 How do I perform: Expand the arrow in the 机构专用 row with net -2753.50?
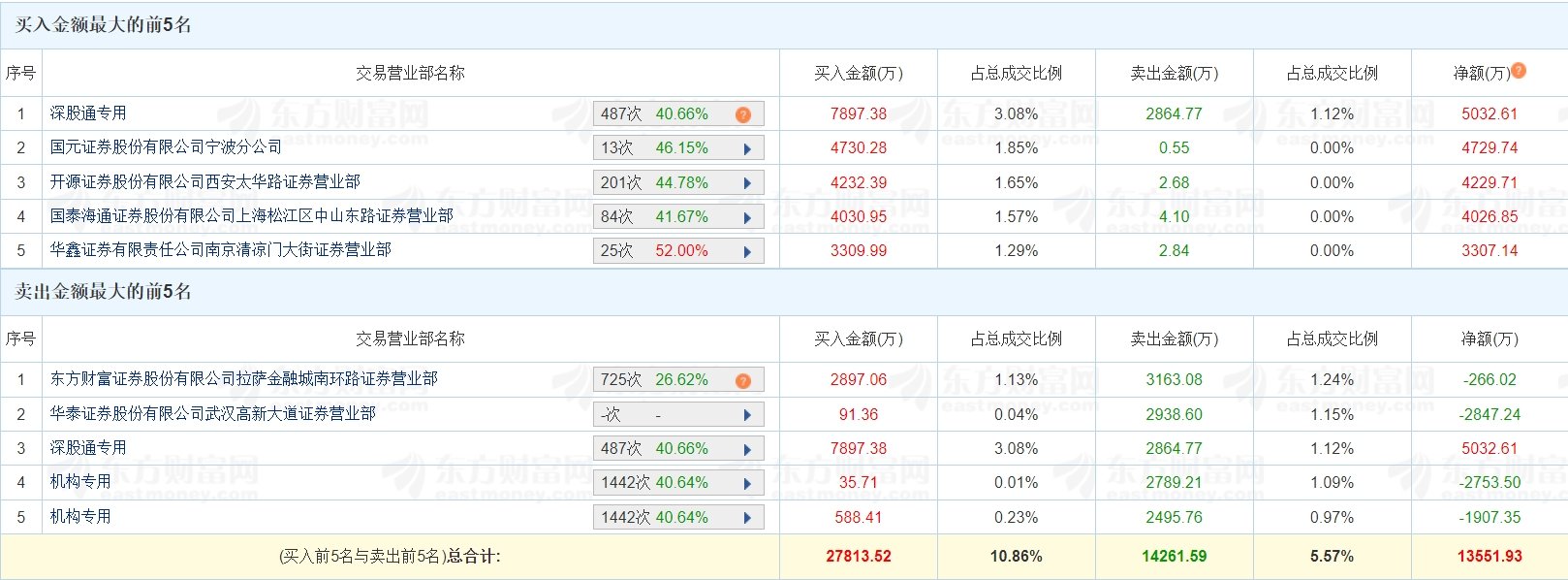747,484
